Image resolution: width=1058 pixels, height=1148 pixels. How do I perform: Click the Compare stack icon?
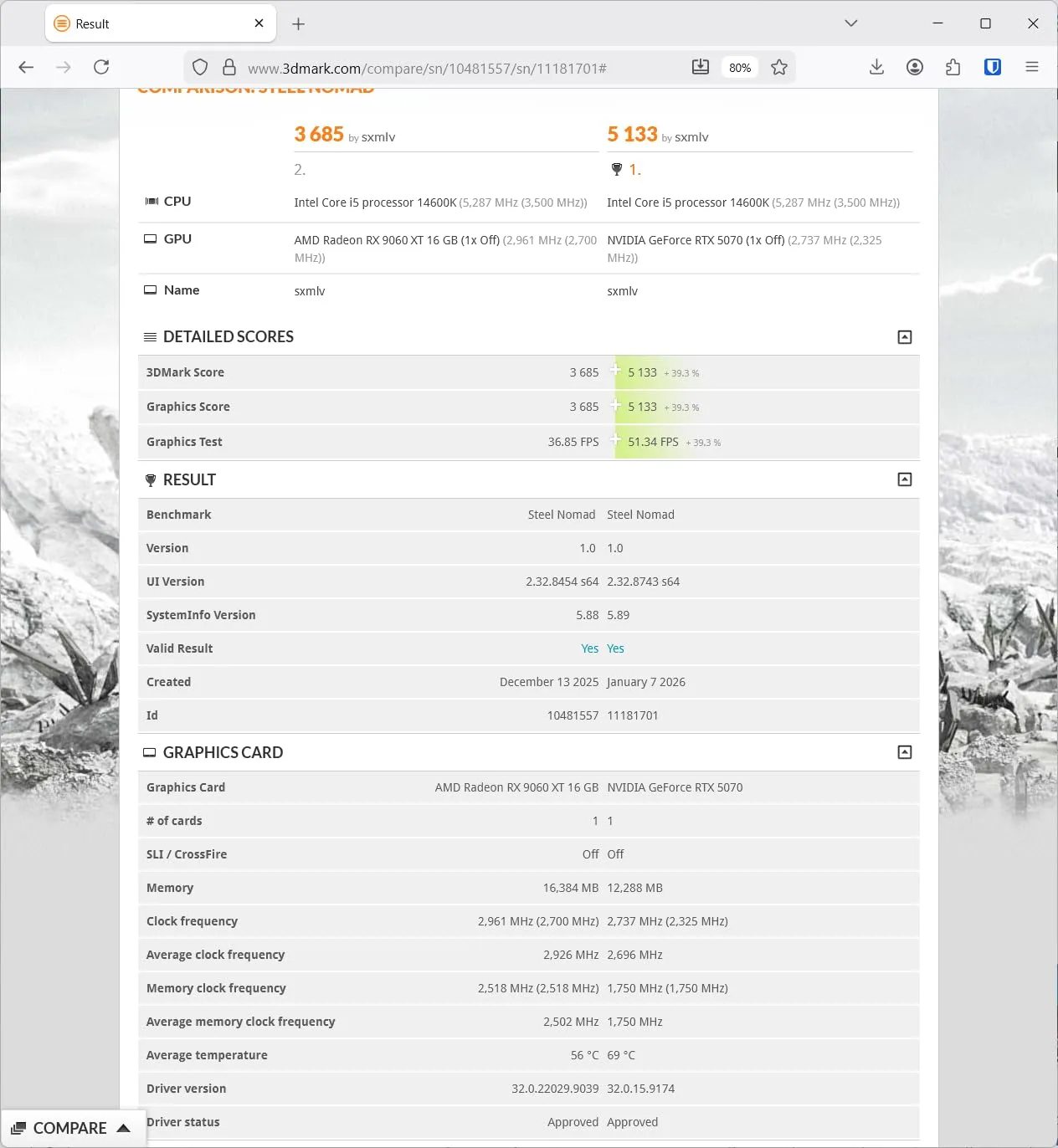[x=18, y=1128]
